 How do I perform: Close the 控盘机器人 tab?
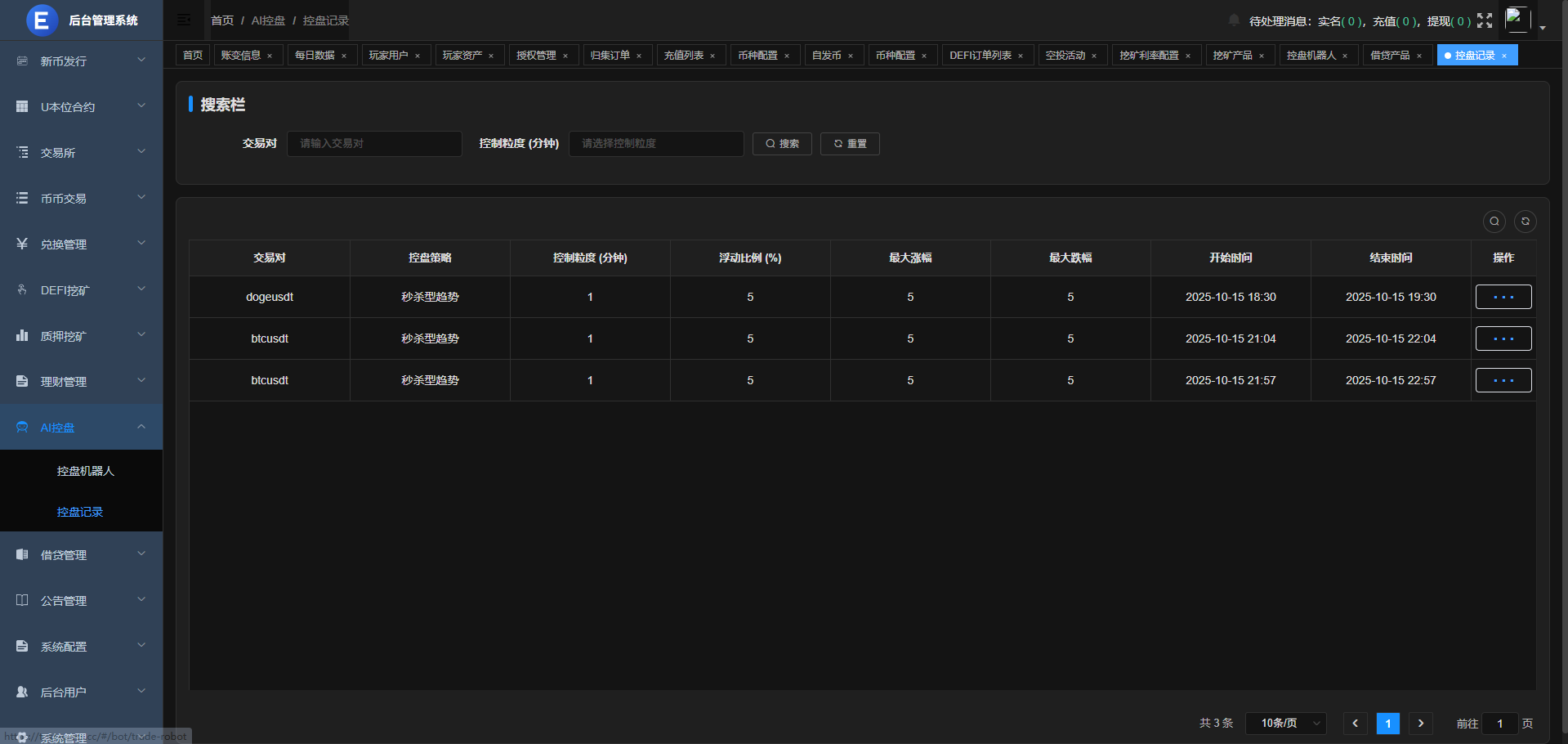pyautogui.click(x=1345, y=56)
